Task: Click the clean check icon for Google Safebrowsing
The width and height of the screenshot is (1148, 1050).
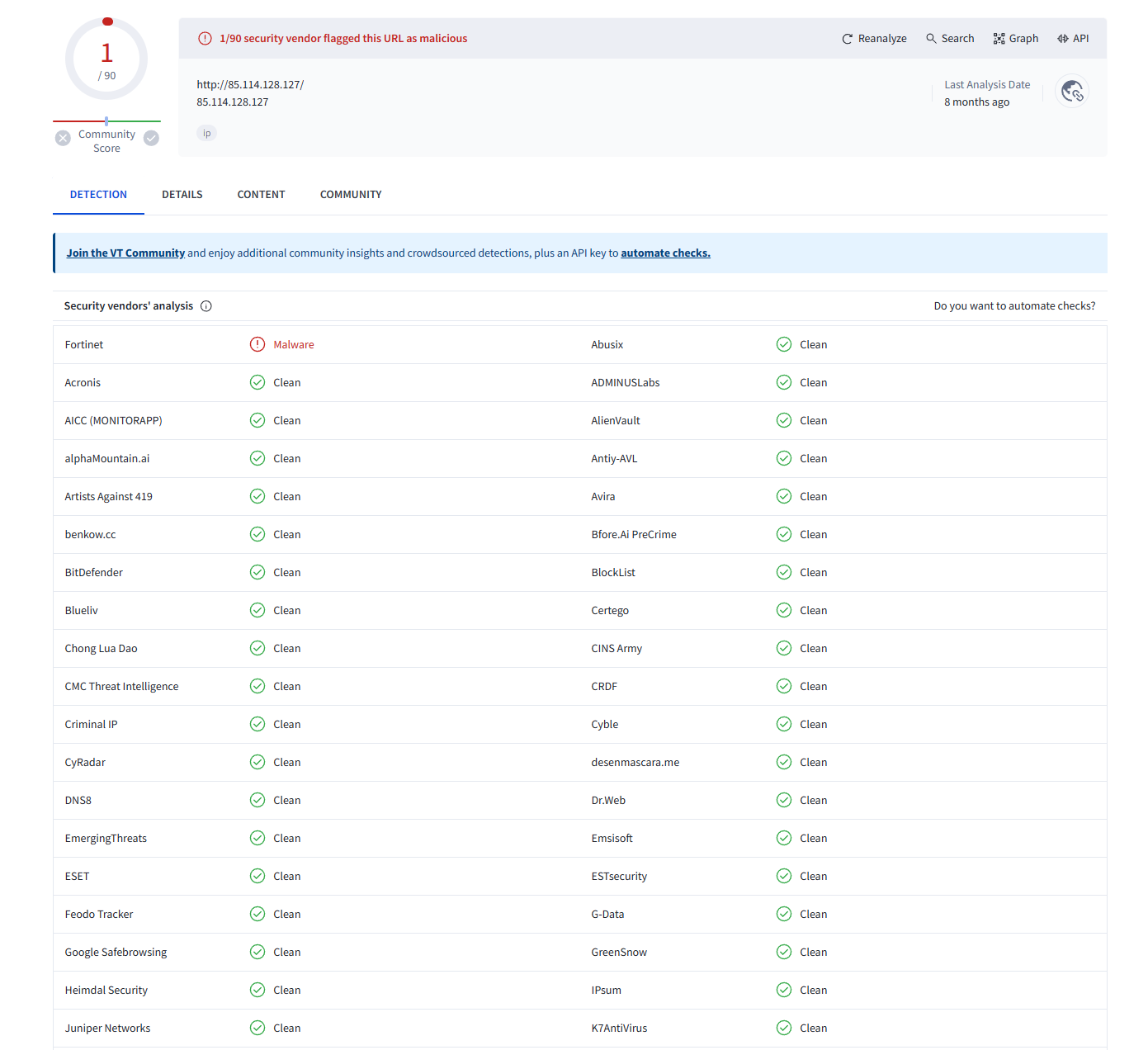Action: (x=257, y=952)
